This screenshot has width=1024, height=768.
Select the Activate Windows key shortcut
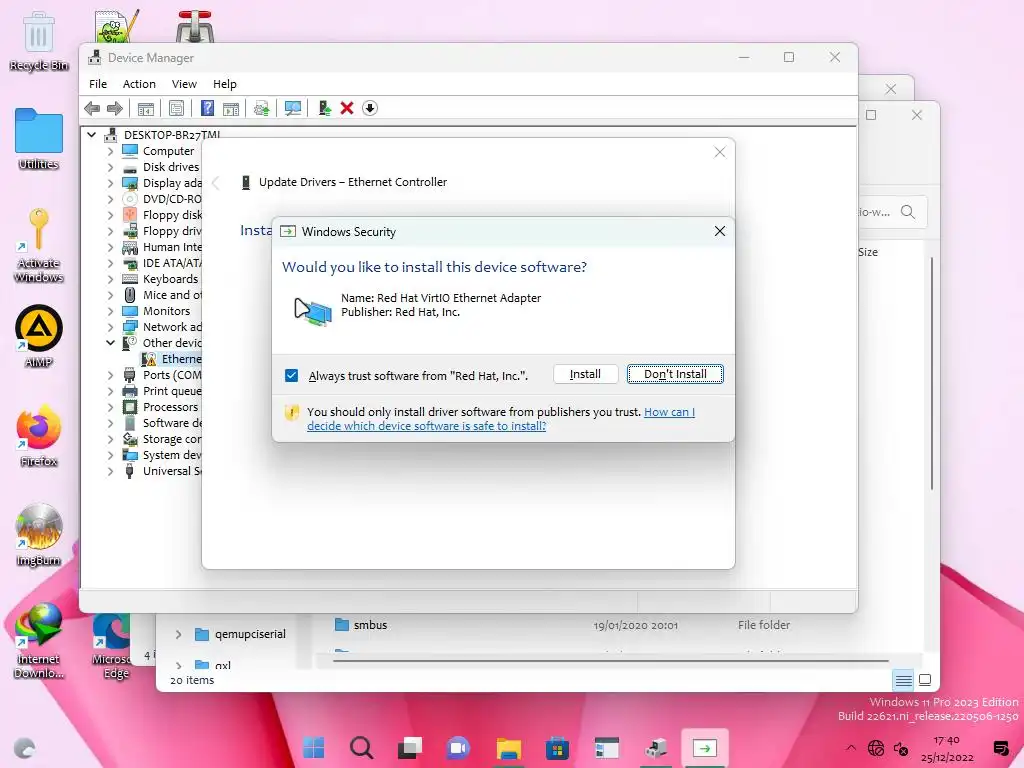pyautogui.click(x=39, y=246)
